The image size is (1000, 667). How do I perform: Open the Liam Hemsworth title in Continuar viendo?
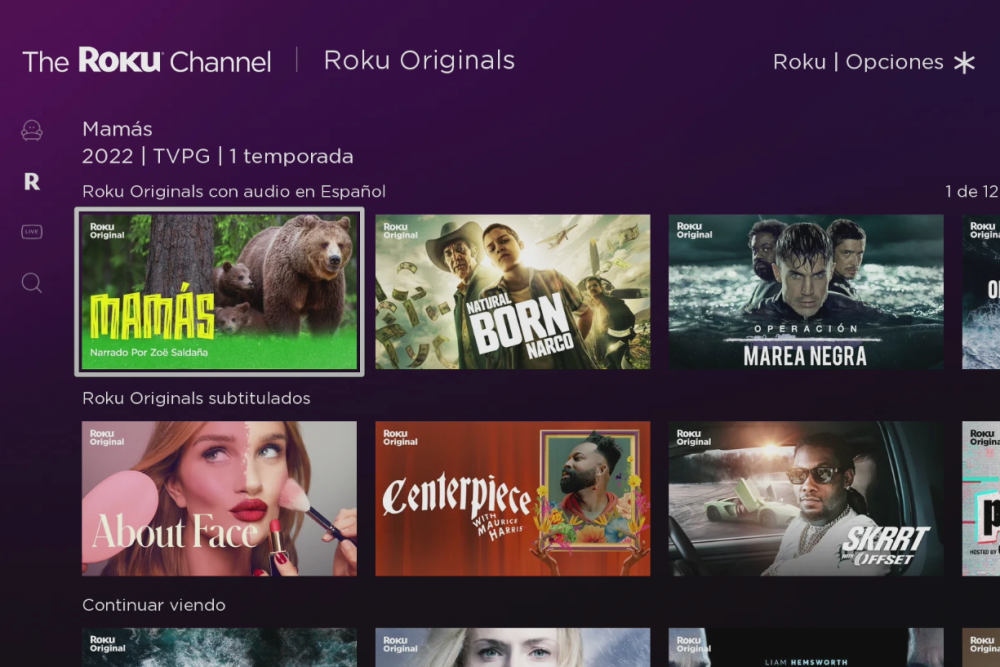pyautogui.click(x=806, y=647)
